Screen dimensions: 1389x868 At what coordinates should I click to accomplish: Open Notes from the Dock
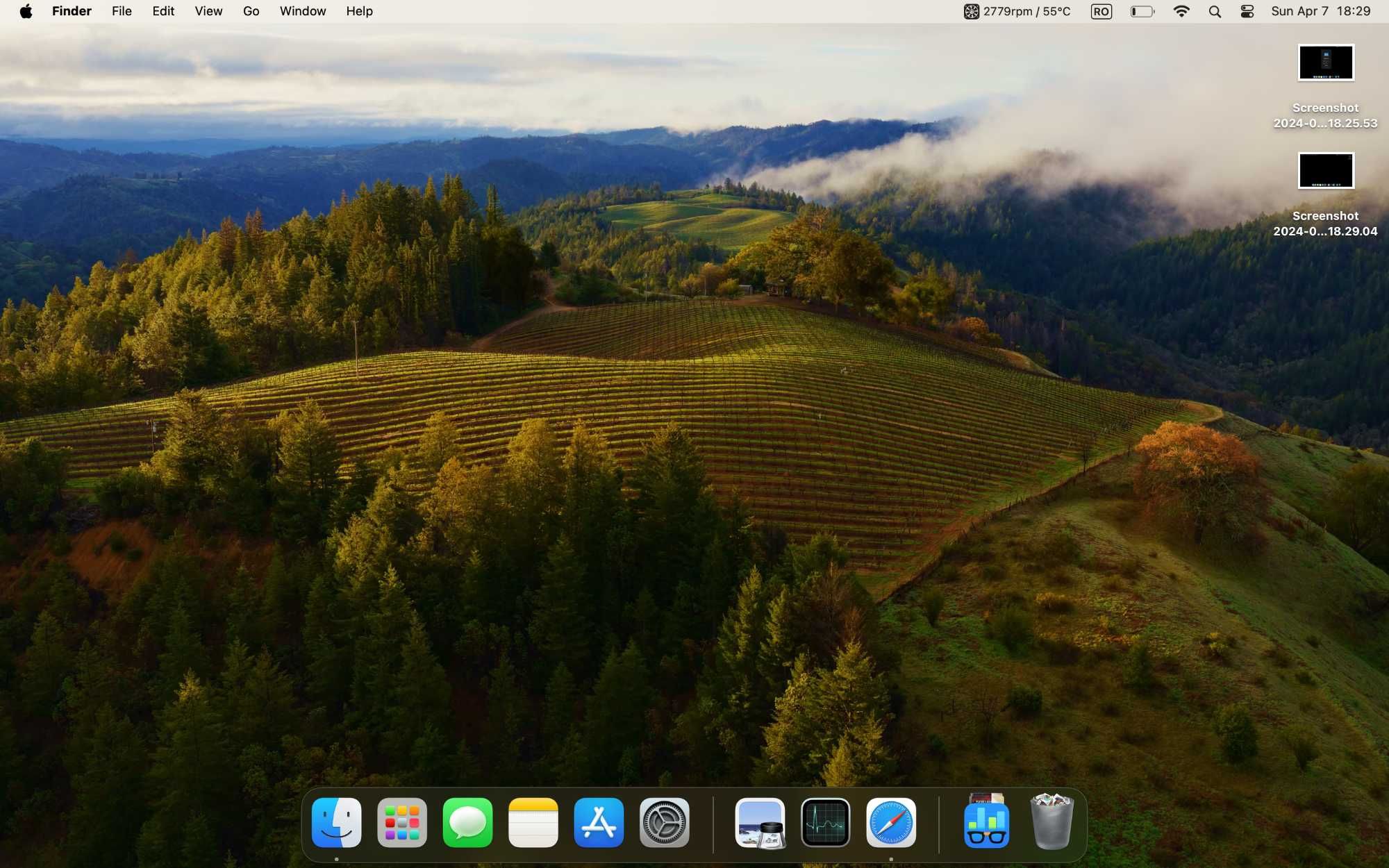click(x=533, y=823)
